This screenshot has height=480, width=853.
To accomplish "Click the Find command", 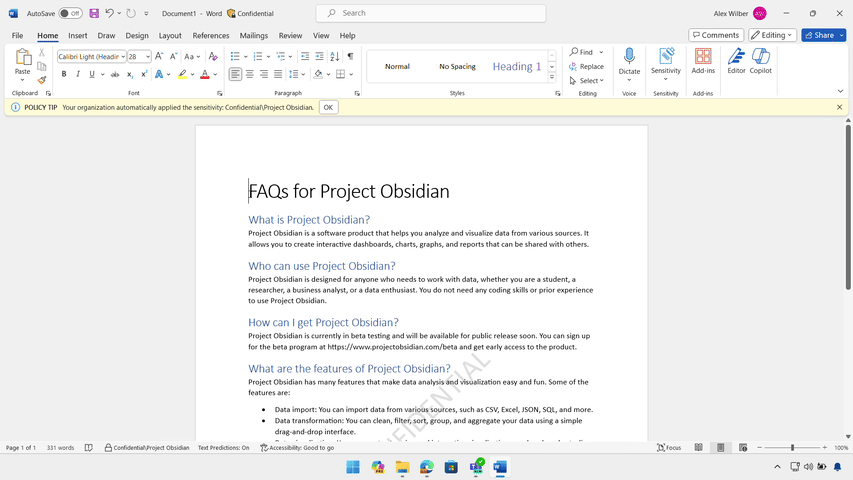I will [582, 52].
